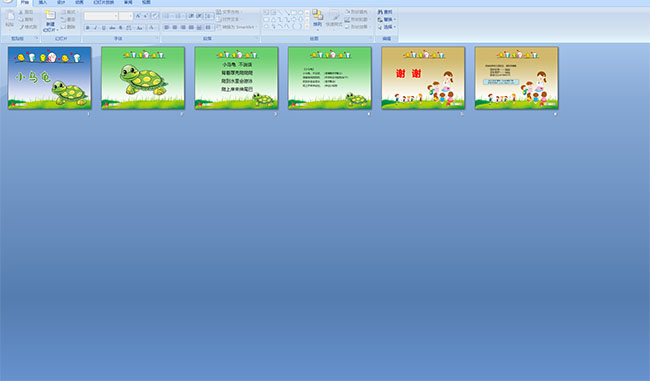Toggle Bold formatting button
Viewport: 650px width, 381px height.
point(87,28)
